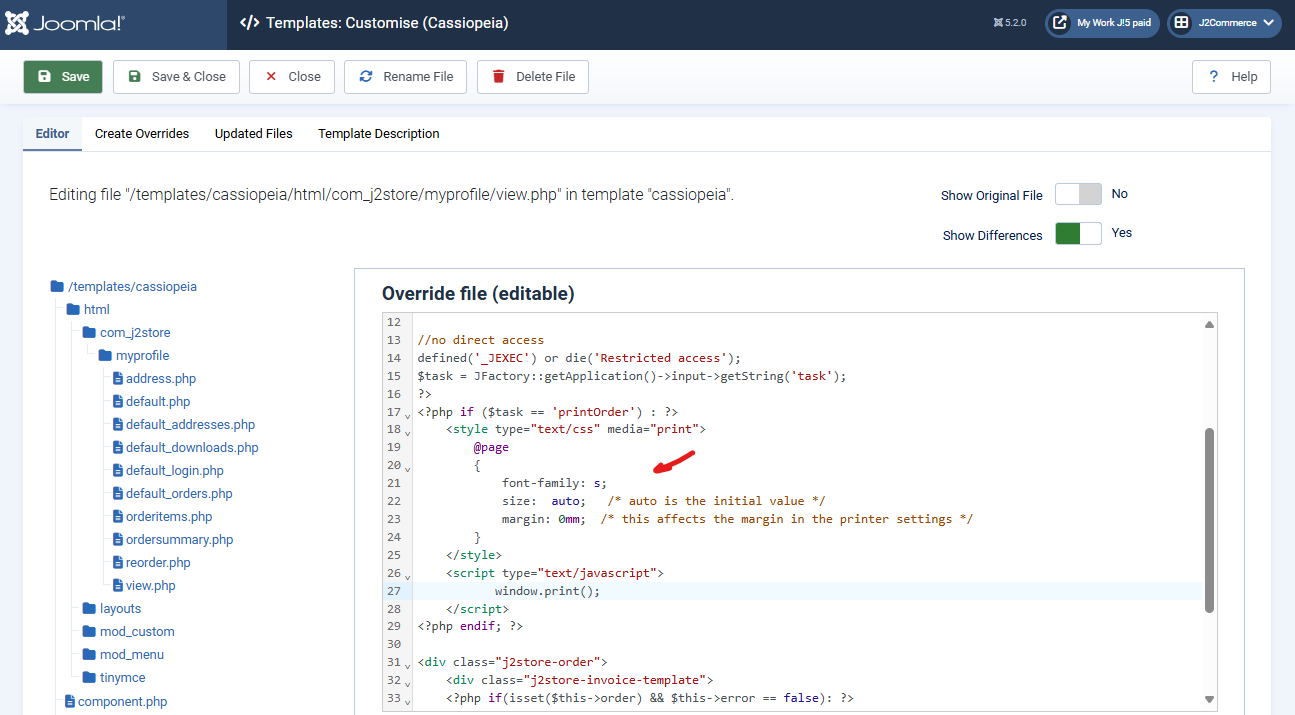The width and height of the screenshot is (1295, 715).
Task: Click the editor vertical scrollbar thumb
Action: click(x=1209, y=520)
